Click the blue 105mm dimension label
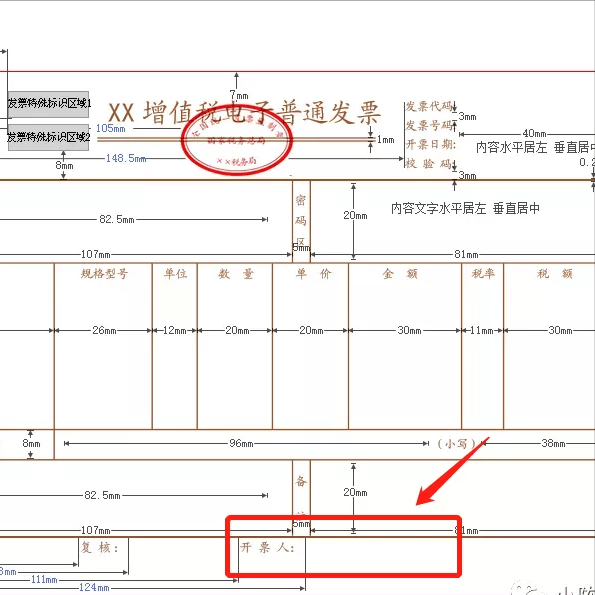This screenshot has width=595, height=595. point(110,128)
